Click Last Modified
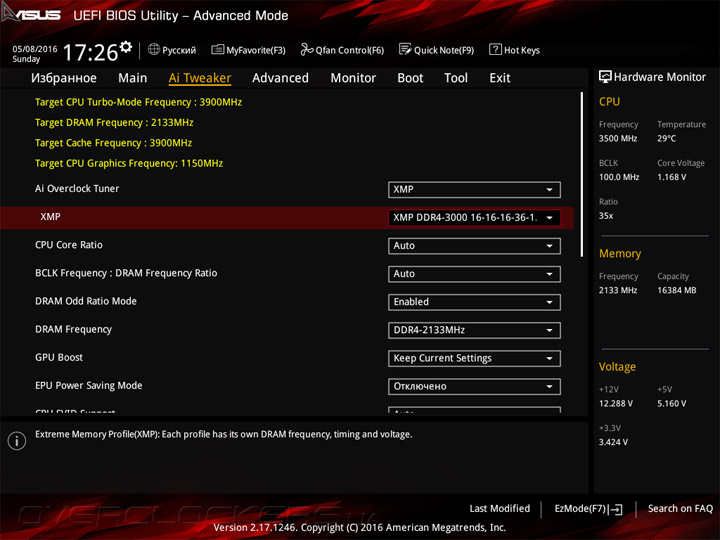The image size is (720, 540). tap(500, 509)
